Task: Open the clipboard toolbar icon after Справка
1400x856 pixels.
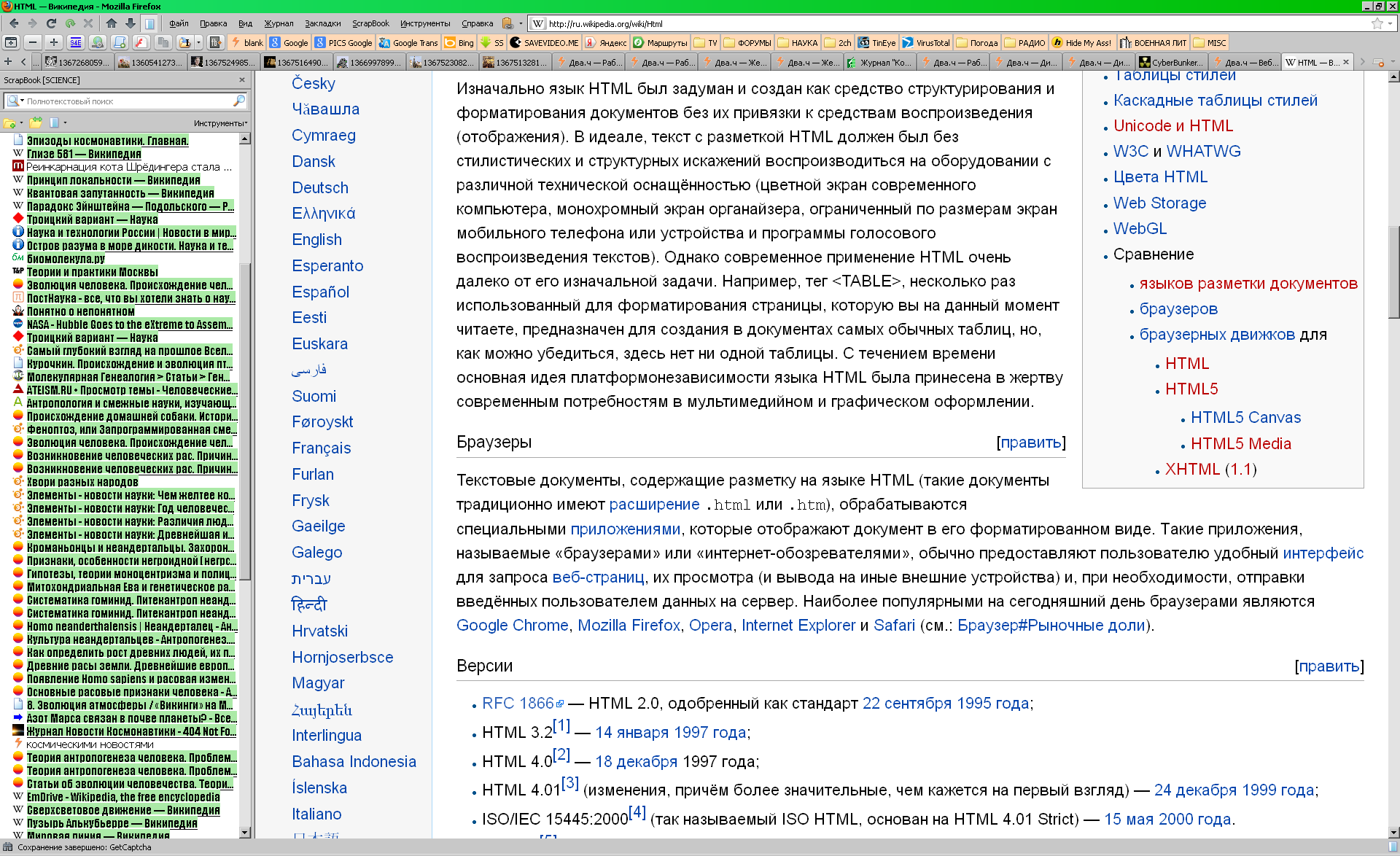Action: [x=508, y=23]
